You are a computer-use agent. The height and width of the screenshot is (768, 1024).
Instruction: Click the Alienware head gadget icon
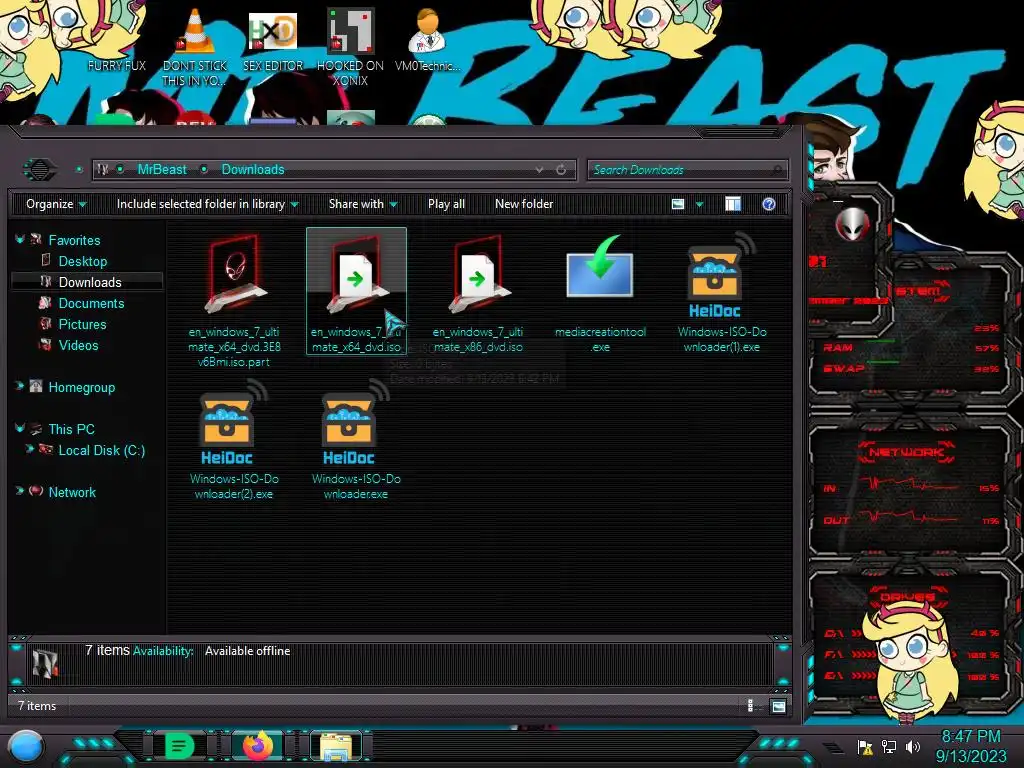point(852,225)
